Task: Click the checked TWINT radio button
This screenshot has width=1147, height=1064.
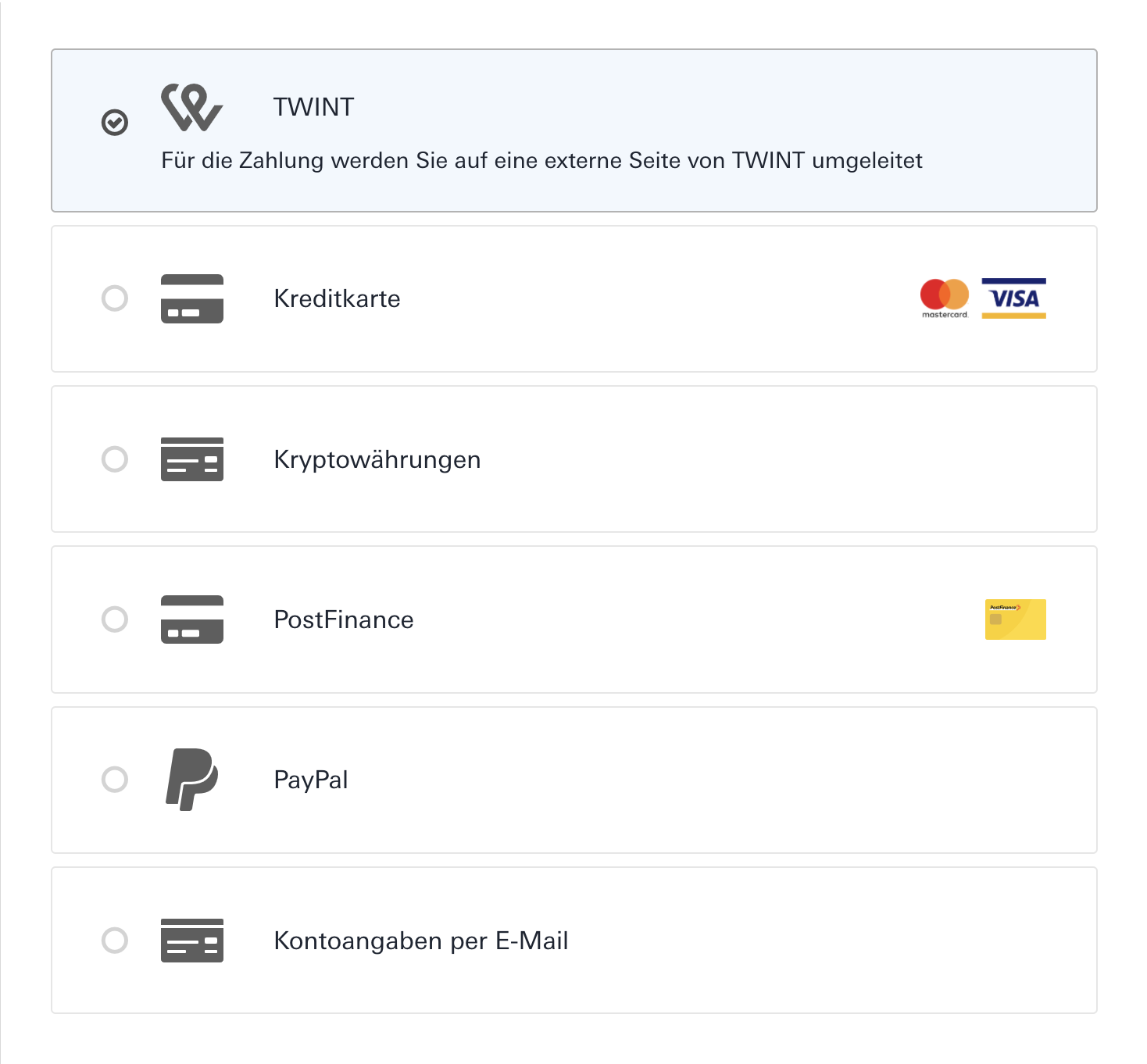Action: coord(115,122)
